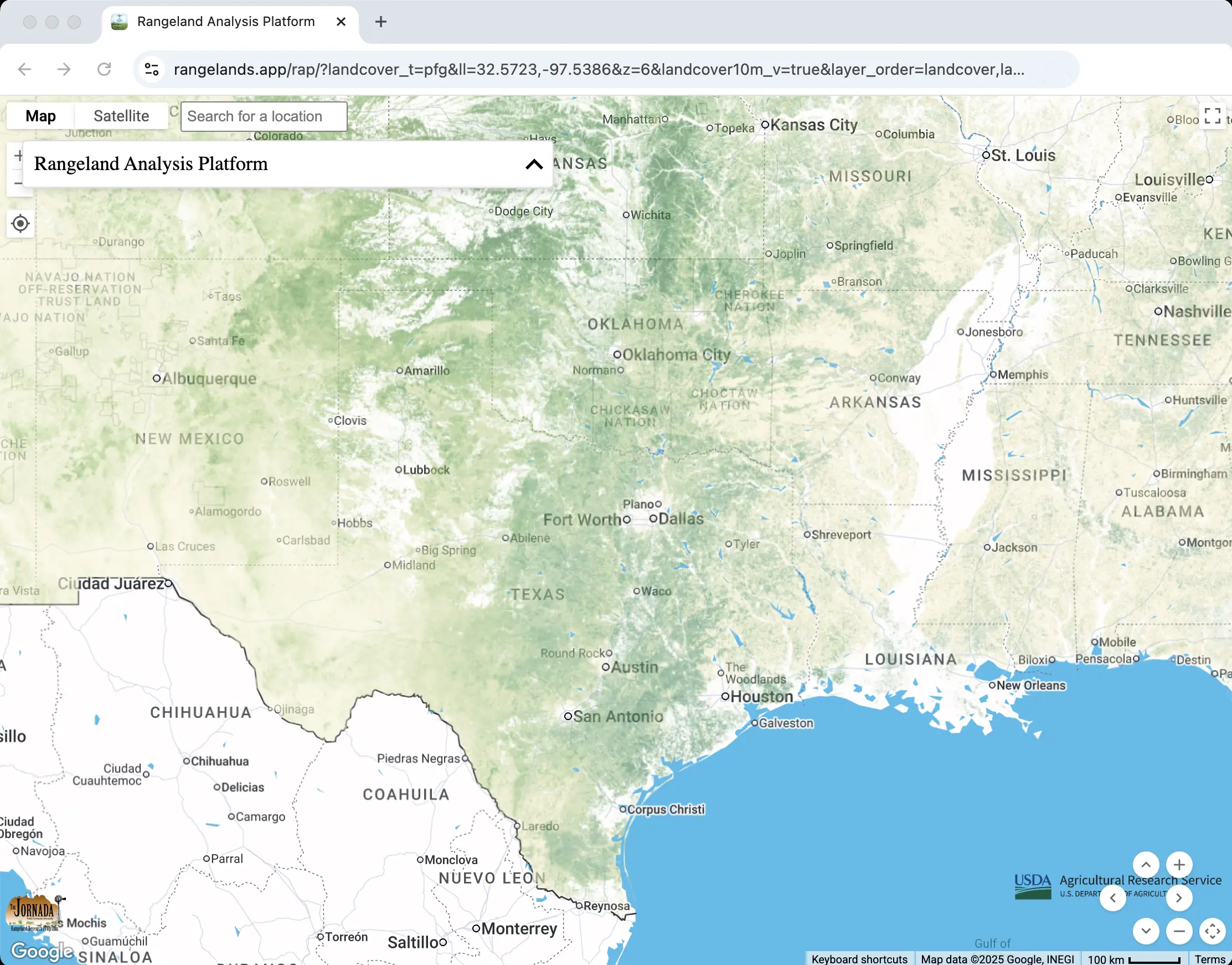Click the move/recenter crosshair icon
Image resolution: width=1232 pixels, height=965 pixels.
[1212, 931]
